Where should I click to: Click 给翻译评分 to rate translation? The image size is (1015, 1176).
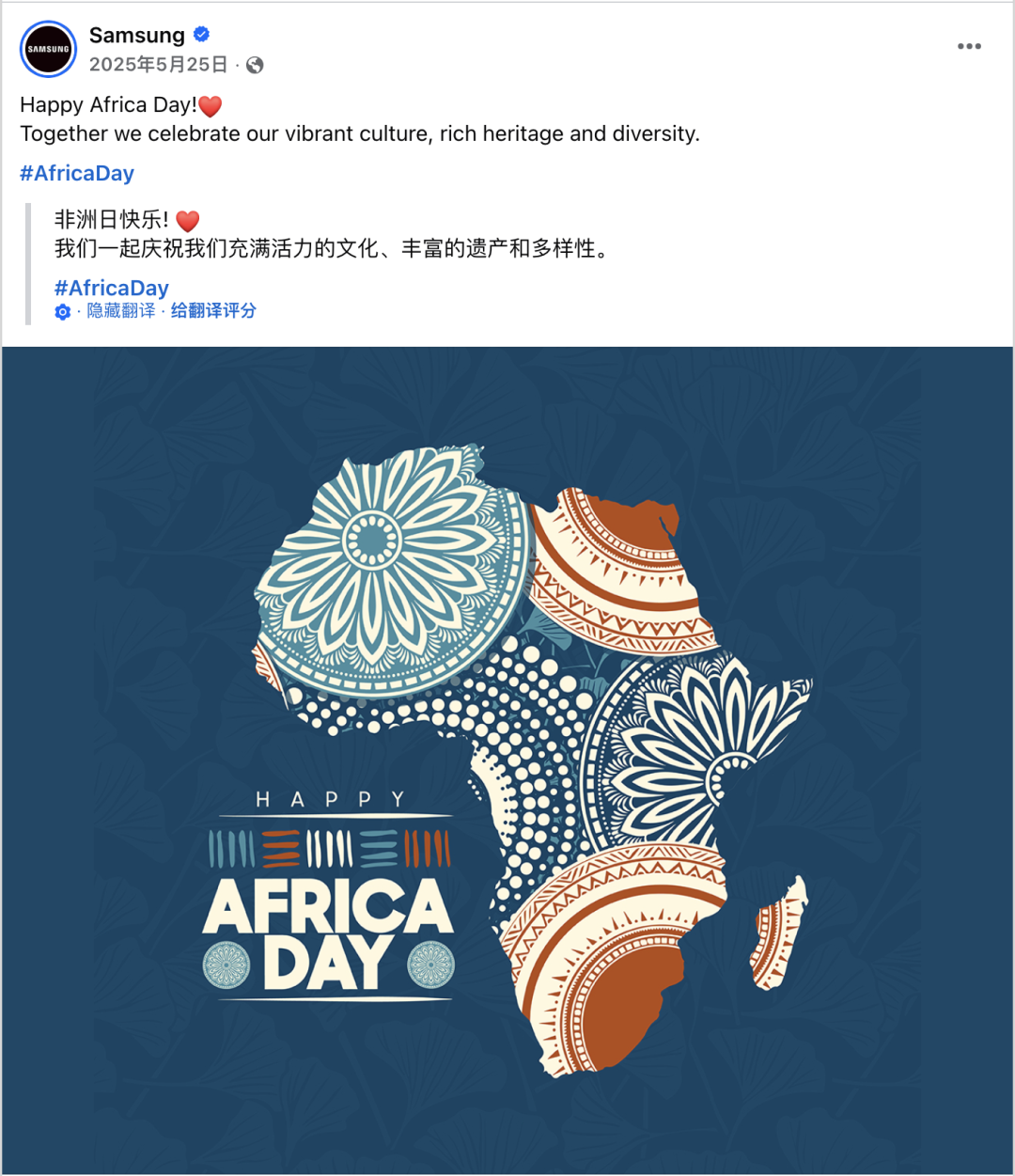tap(213, 311)
